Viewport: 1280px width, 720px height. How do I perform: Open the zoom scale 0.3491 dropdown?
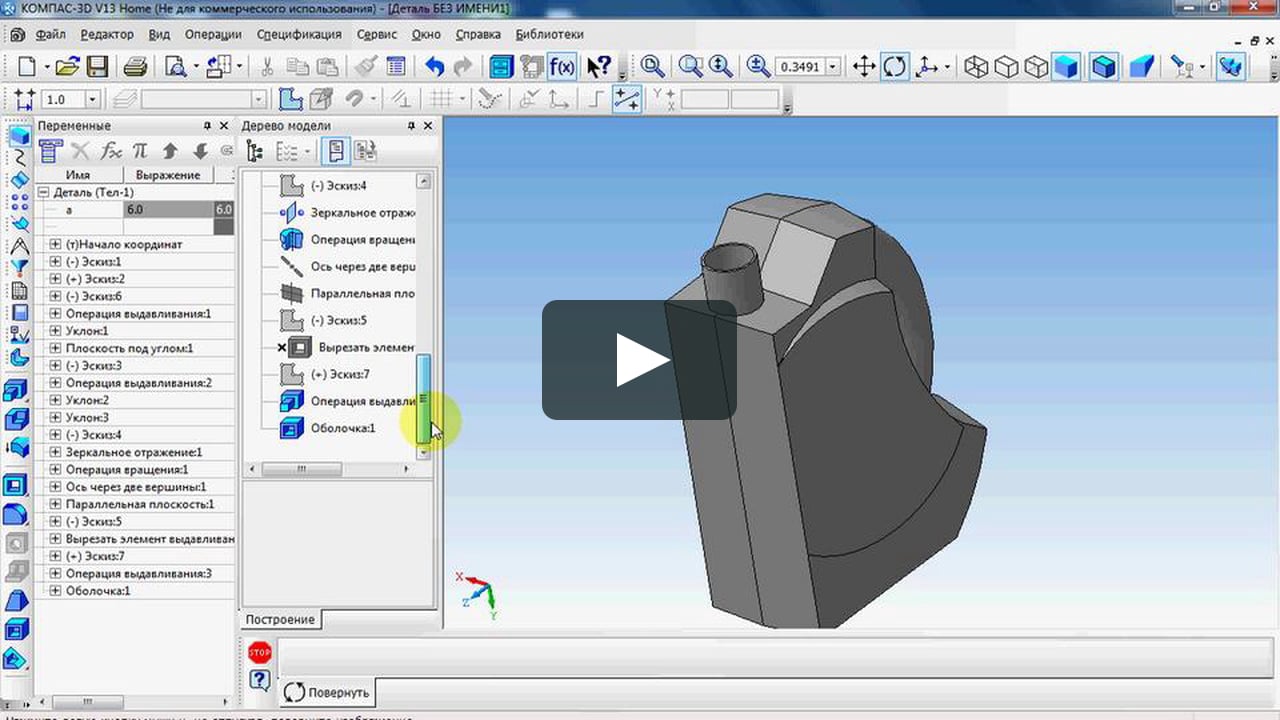(833, 67)
